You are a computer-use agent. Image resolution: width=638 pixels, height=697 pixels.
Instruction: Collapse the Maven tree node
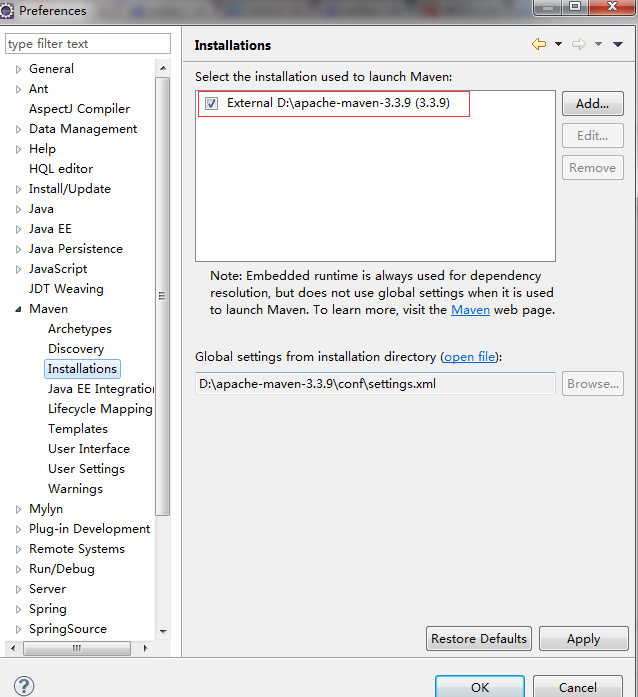tap(18, 309)
